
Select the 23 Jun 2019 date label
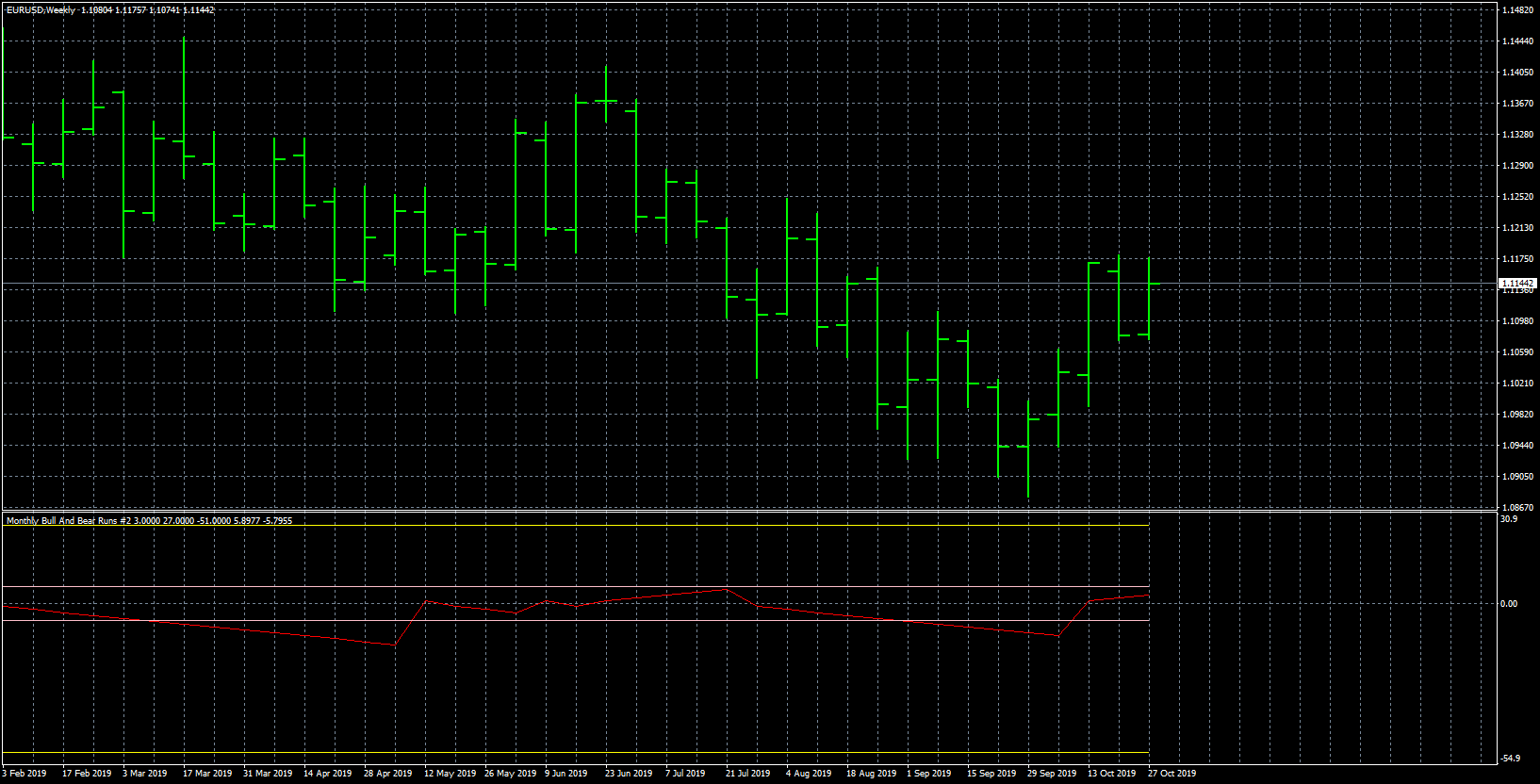click(629, 774)
